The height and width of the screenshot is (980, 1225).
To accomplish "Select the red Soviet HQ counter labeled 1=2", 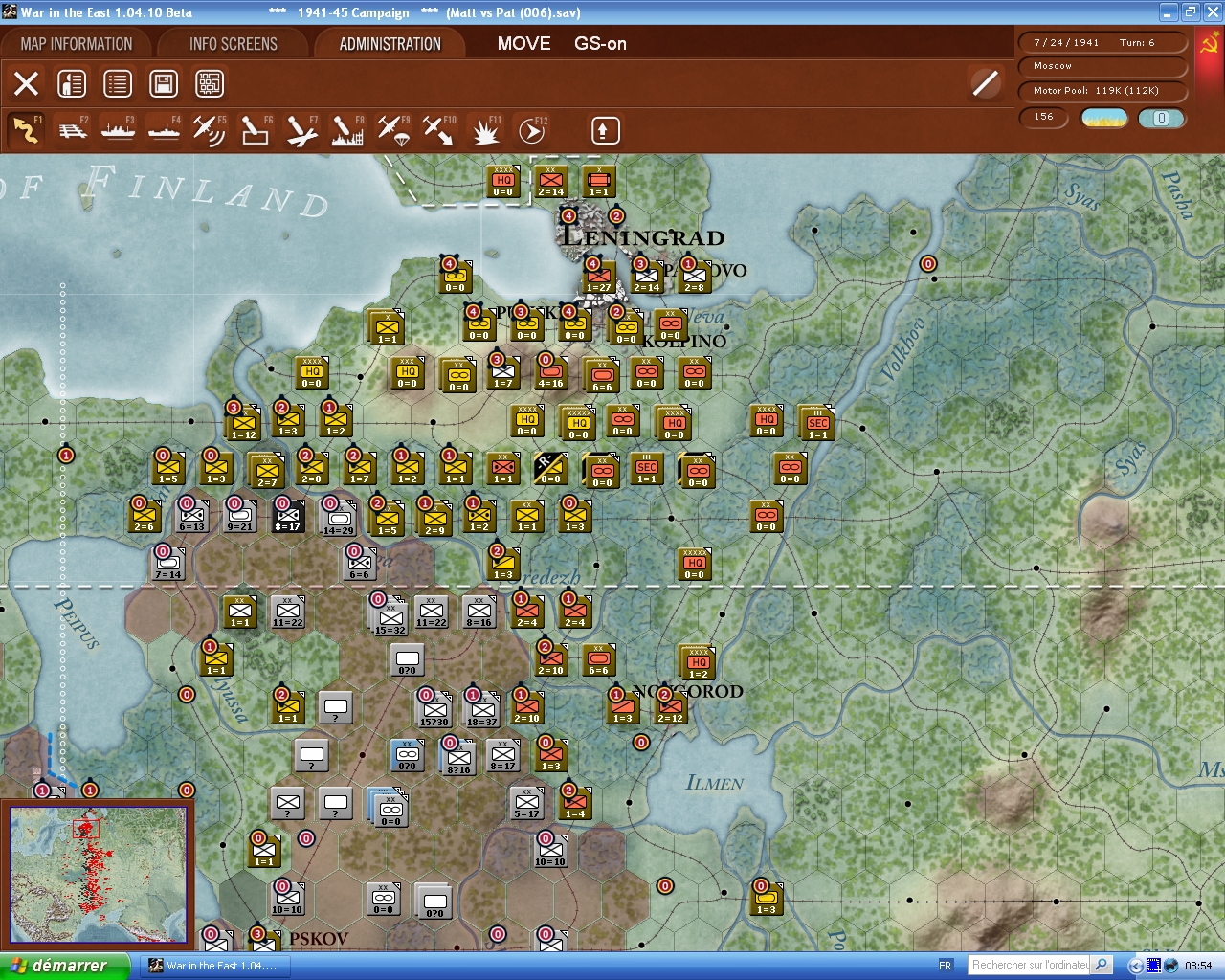I will tap(698, 662).
